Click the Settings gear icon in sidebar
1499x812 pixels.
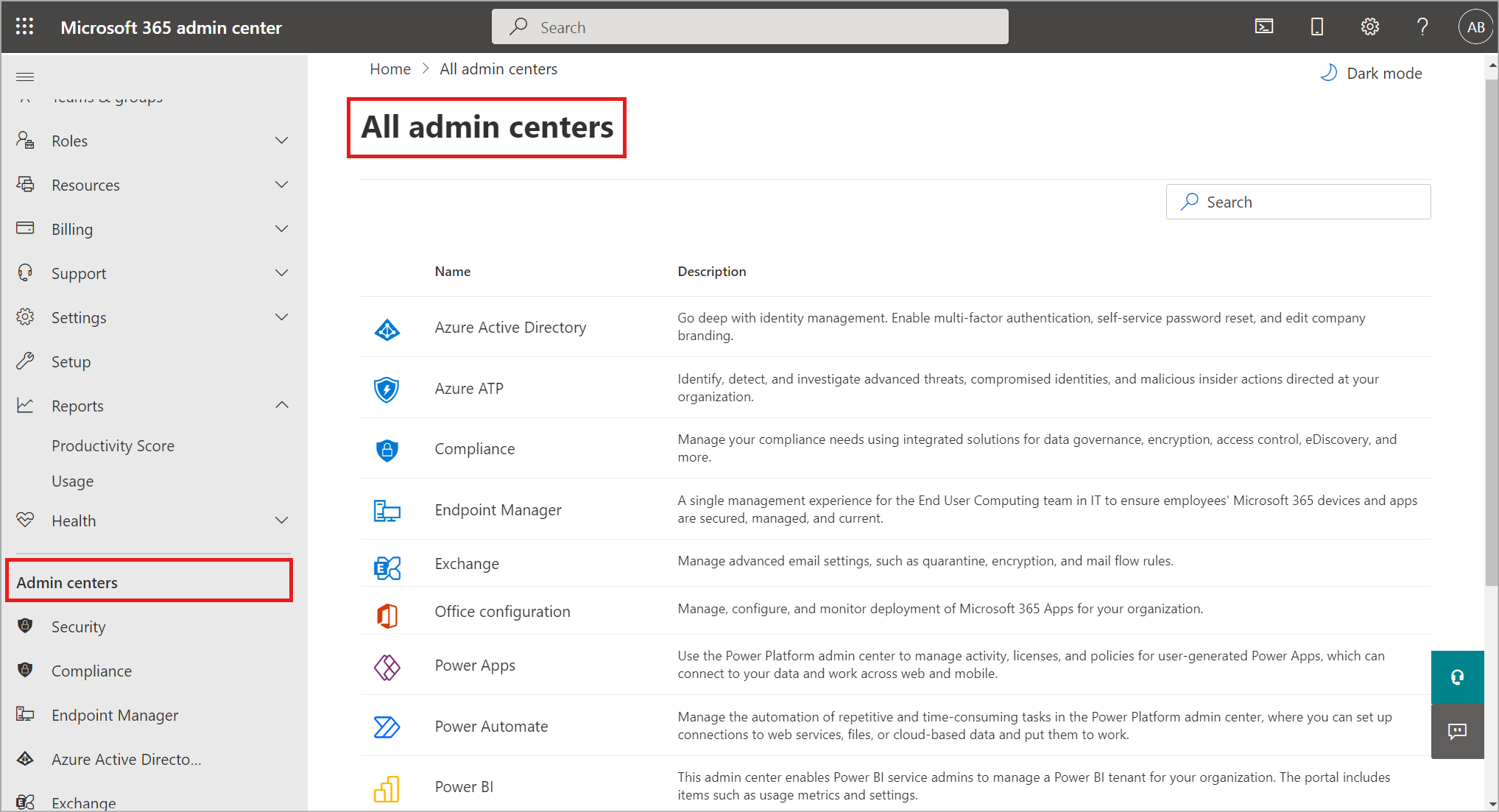[25, 317]
